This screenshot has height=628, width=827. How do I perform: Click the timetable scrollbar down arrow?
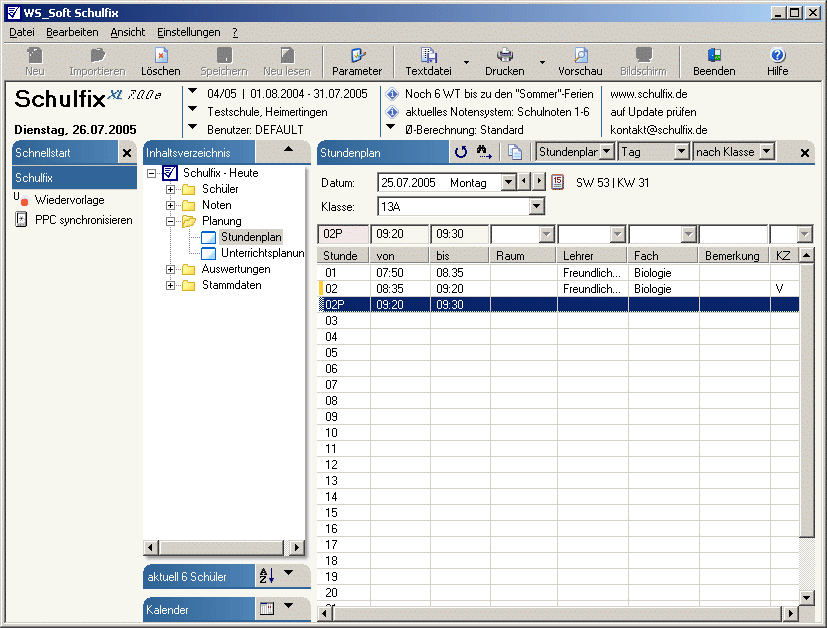click(806, 597)
